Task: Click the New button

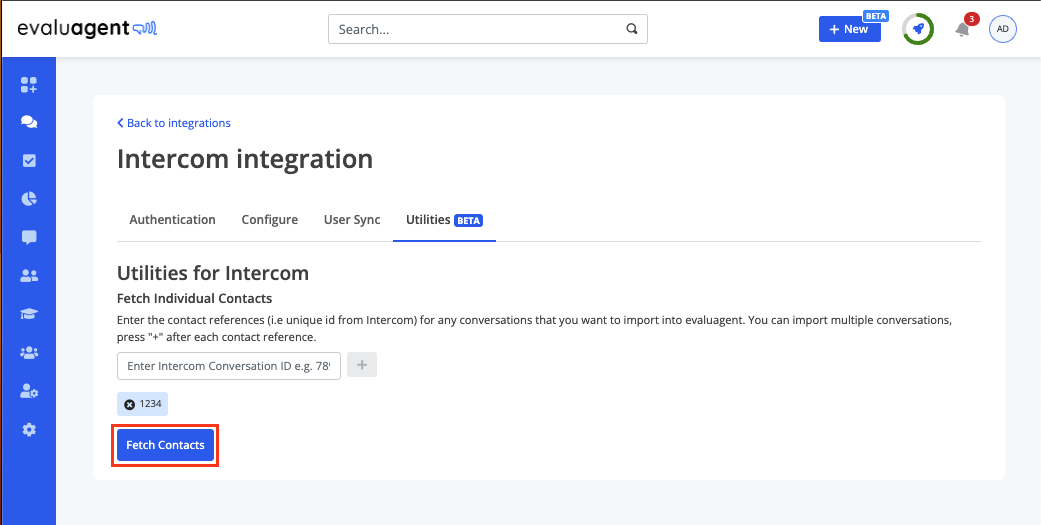Action: tap(850, 29)
